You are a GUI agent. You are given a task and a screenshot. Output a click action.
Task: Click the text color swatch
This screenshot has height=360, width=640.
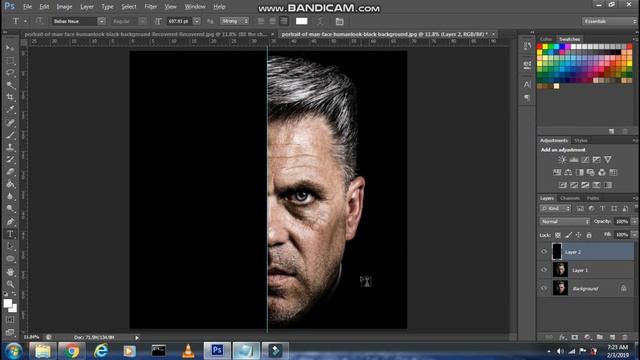[302, 21]
